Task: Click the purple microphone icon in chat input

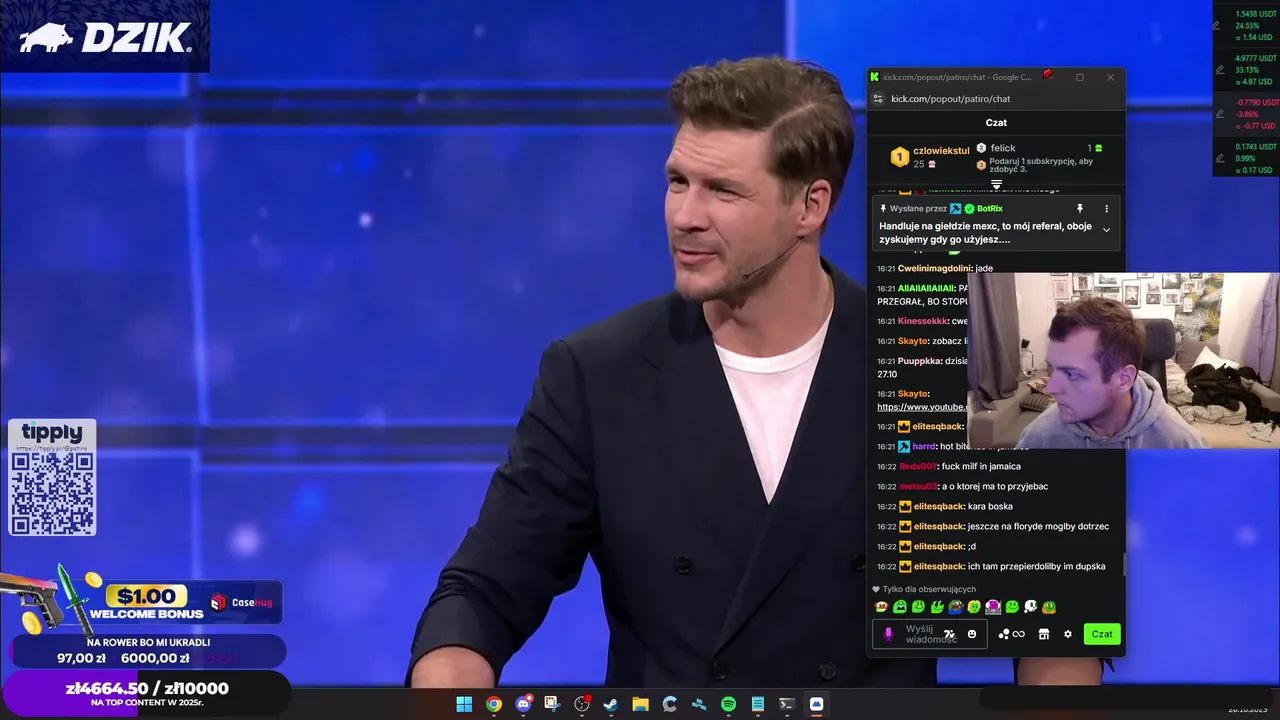Action: pyautogui.click(x=888, y=634)
